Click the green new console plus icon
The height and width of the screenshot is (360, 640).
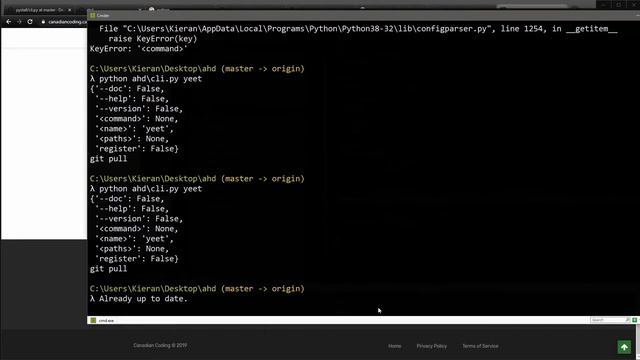coord(635,320)
